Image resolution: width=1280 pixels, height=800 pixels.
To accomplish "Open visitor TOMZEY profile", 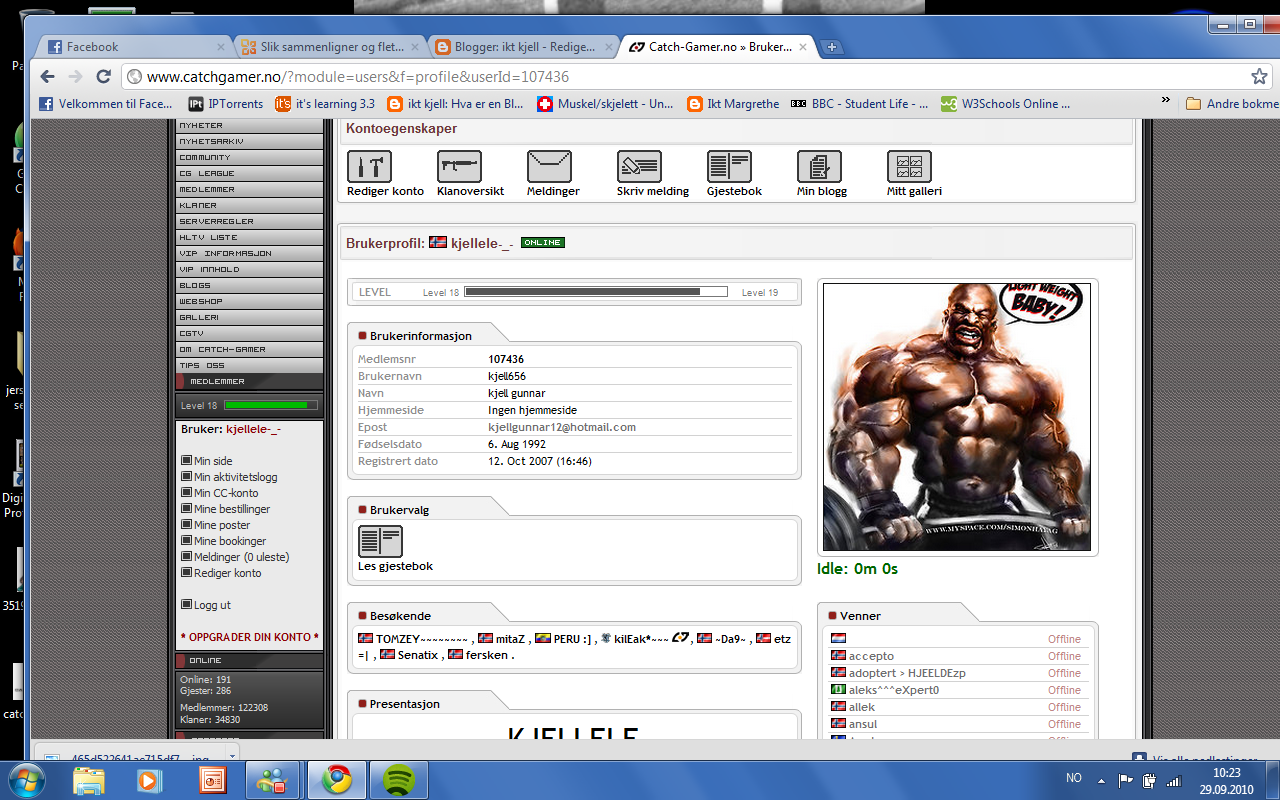I will (421, 638).
